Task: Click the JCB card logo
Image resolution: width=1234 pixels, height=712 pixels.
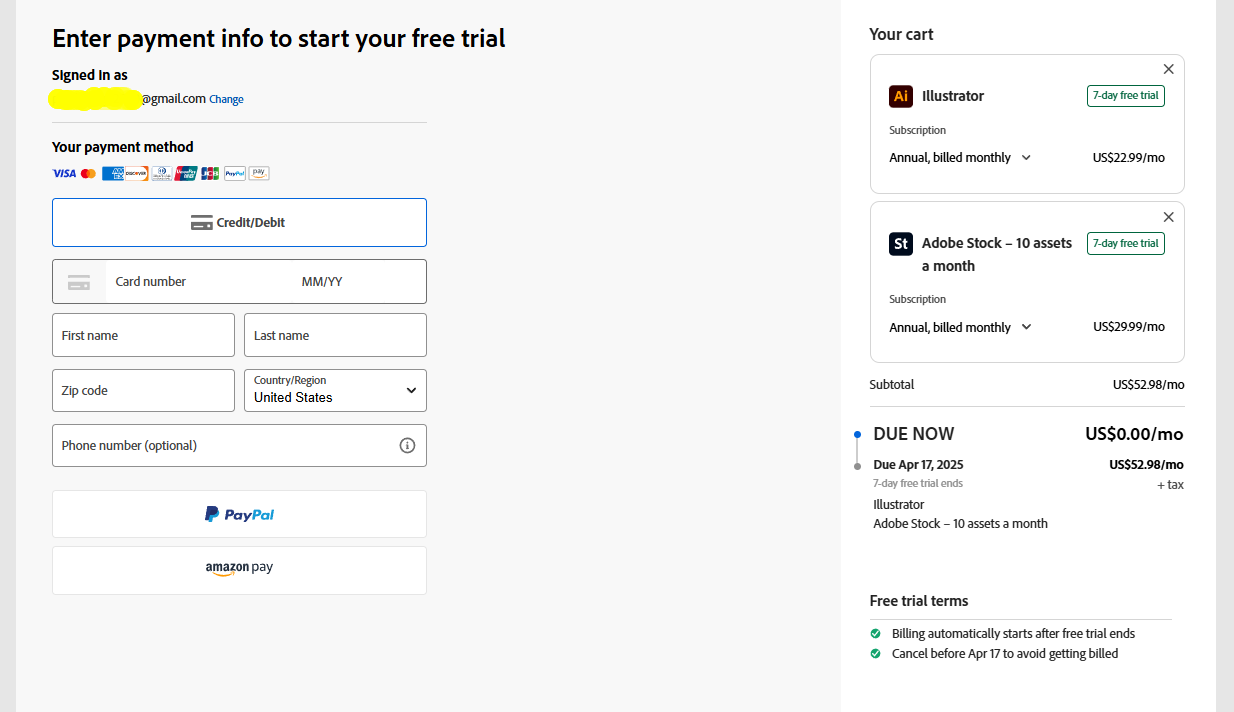Action: tap(210, 173)
